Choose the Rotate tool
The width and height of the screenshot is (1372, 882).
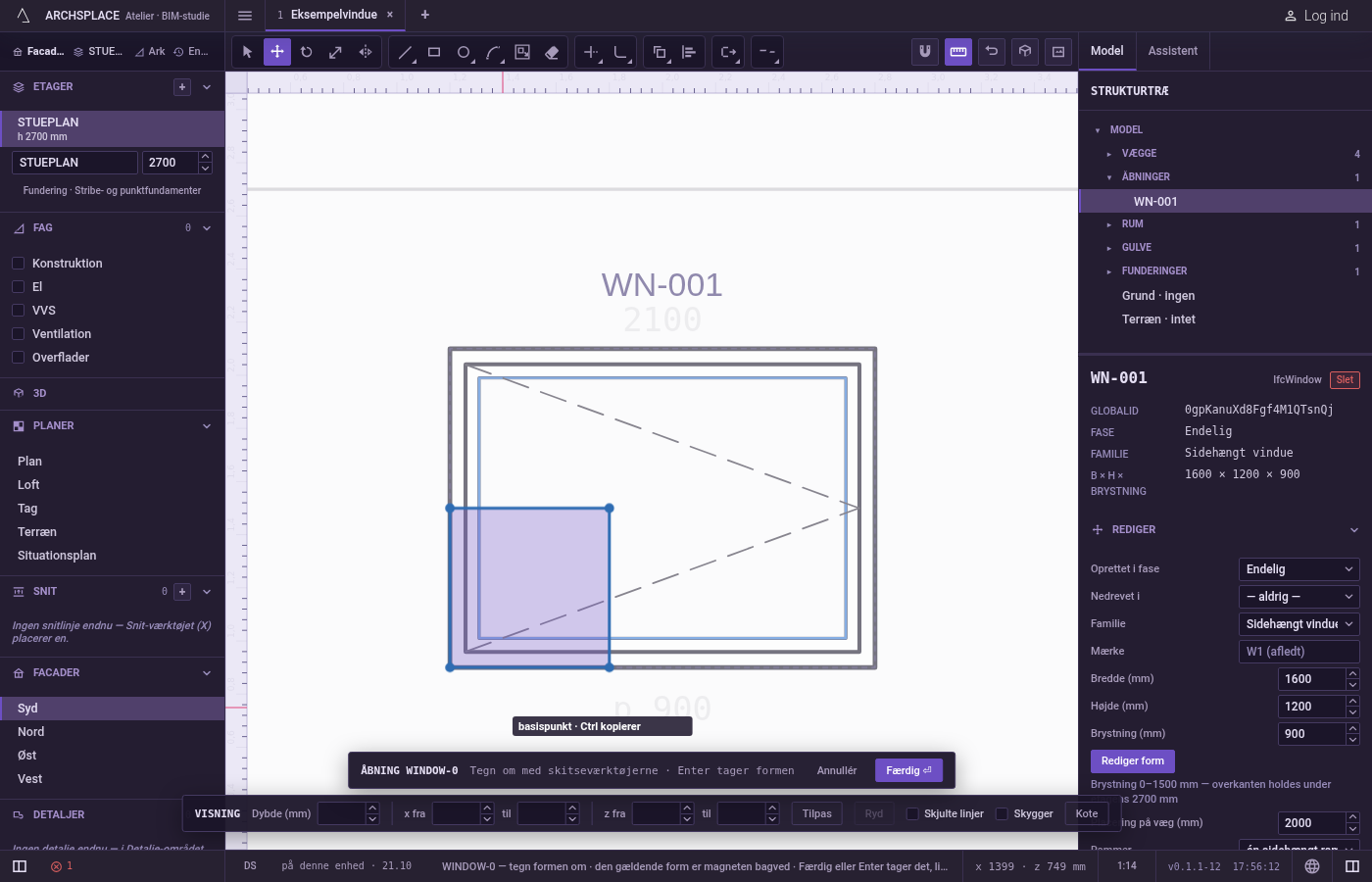(x=307, y=52)
